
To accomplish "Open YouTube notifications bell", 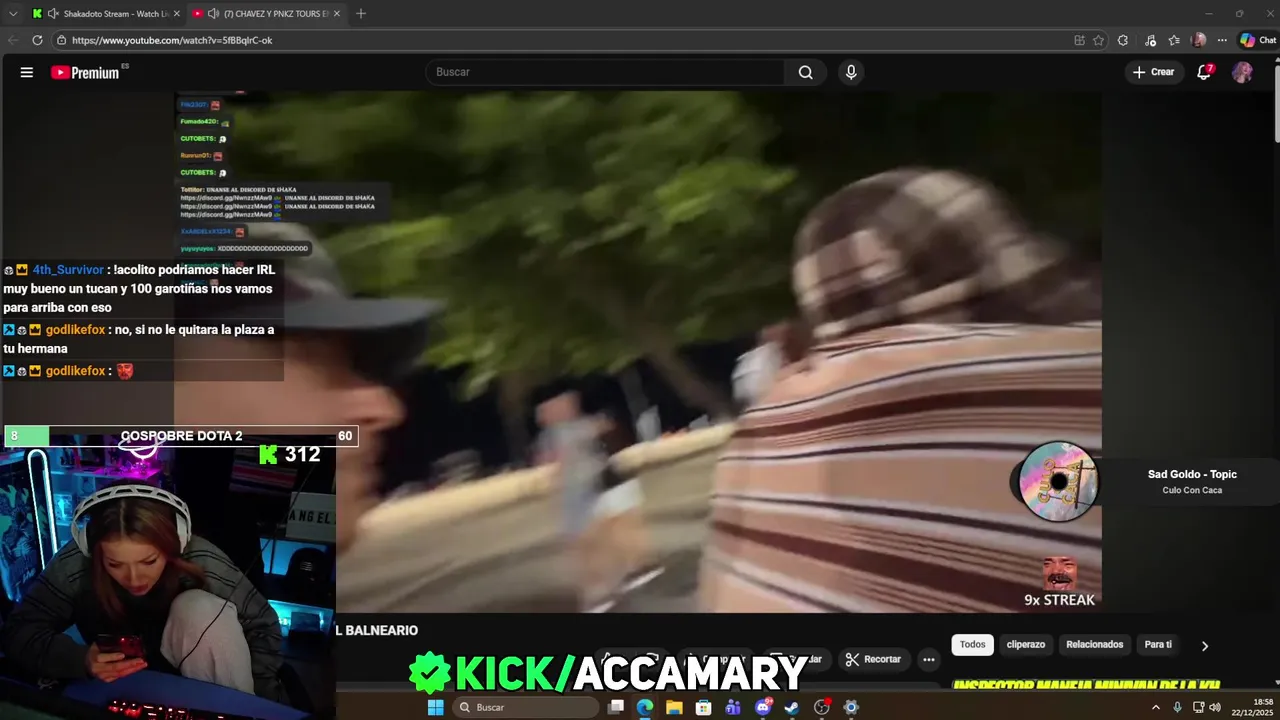I will tap(1204, 72).
